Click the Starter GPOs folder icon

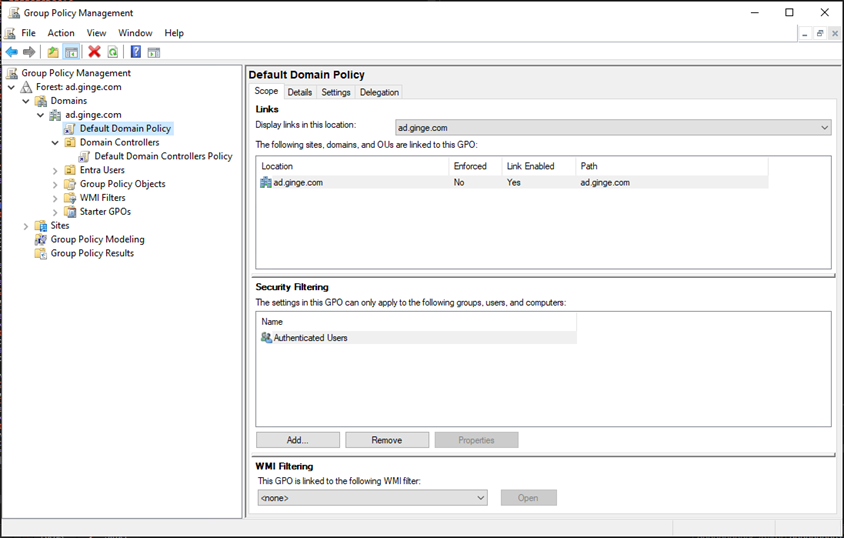pyautogui.click(x=70, y=211)
